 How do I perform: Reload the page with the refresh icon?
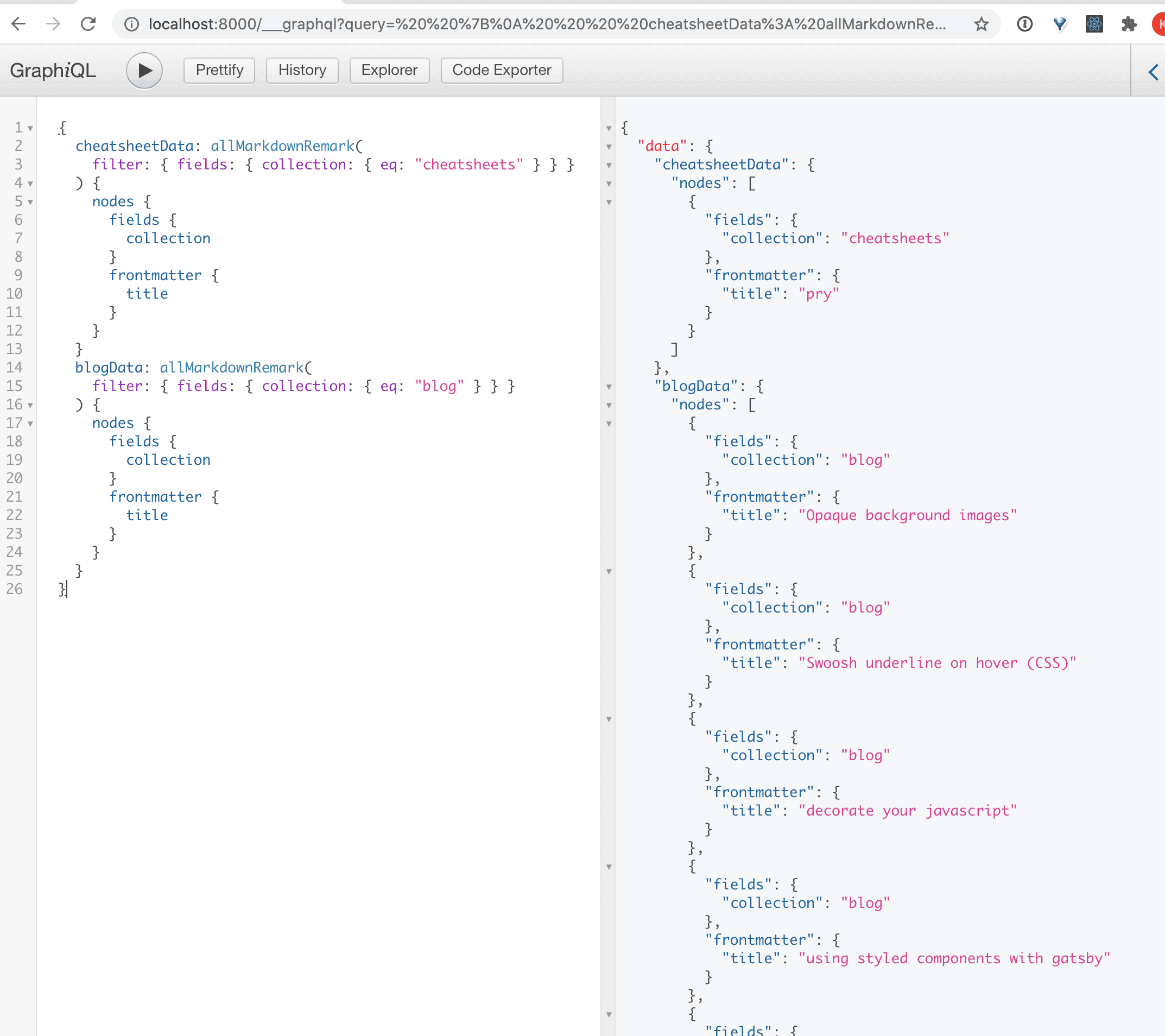(x=88, y=24)
